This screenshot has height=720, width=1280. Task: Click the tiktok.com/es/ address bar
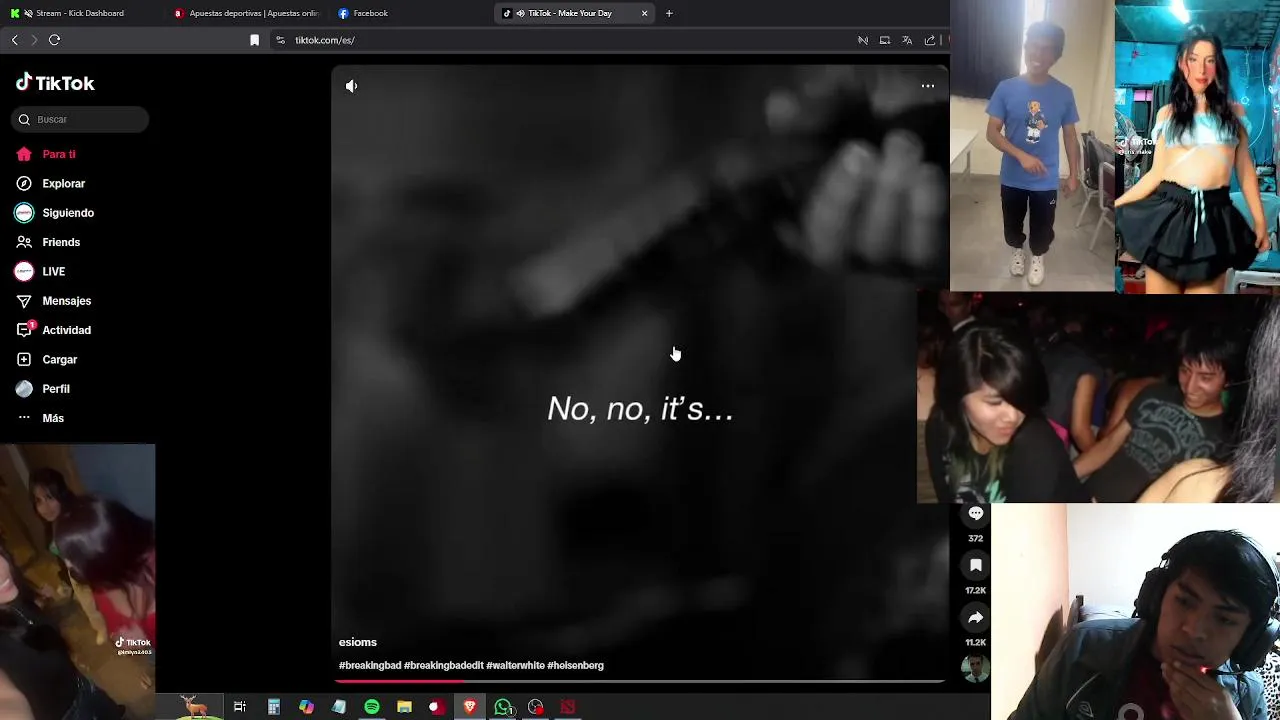coord(560,40)
